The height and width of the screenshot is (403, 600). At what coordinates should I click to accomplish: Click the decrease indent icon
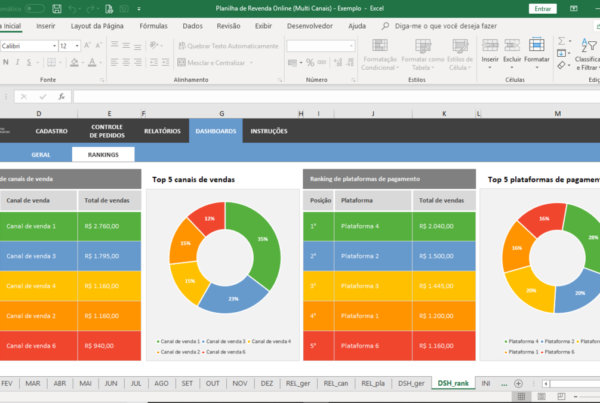(x=154, y=62)
